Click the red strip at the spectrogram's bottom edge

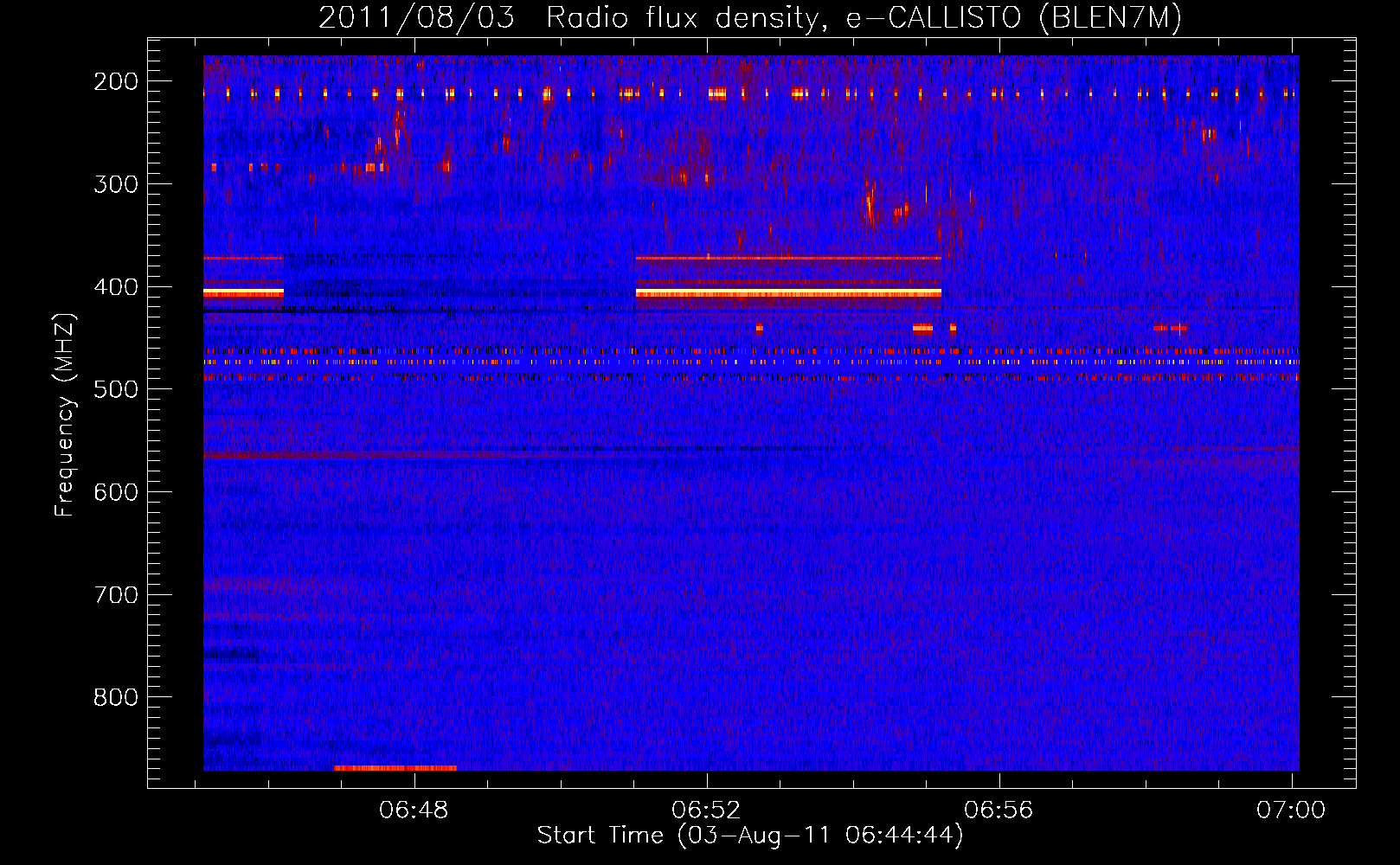click(x=395, y=767)
